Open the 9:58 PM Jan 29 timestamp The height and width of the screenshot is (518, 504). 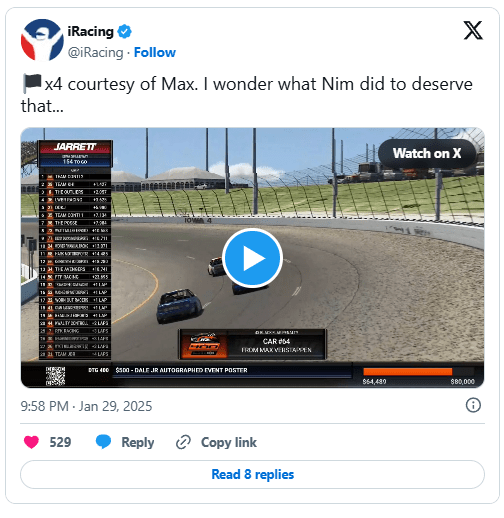pos(86,406)
